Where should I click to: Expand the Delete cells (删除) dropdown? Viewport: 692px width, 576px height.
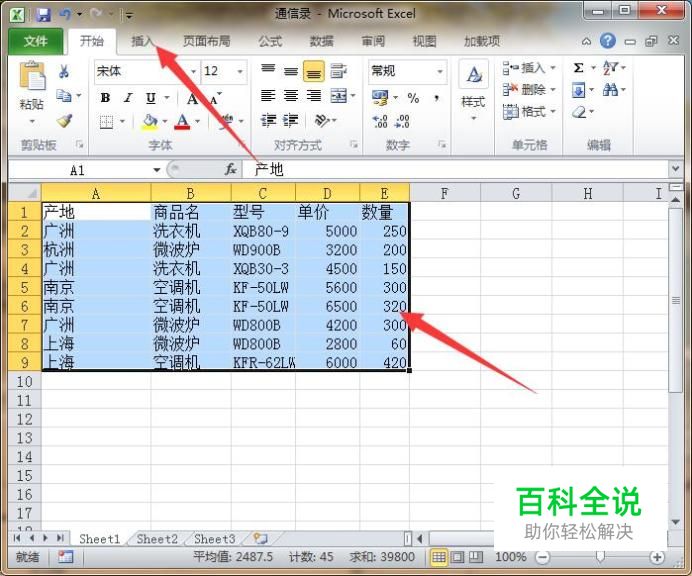coord(553,90)
